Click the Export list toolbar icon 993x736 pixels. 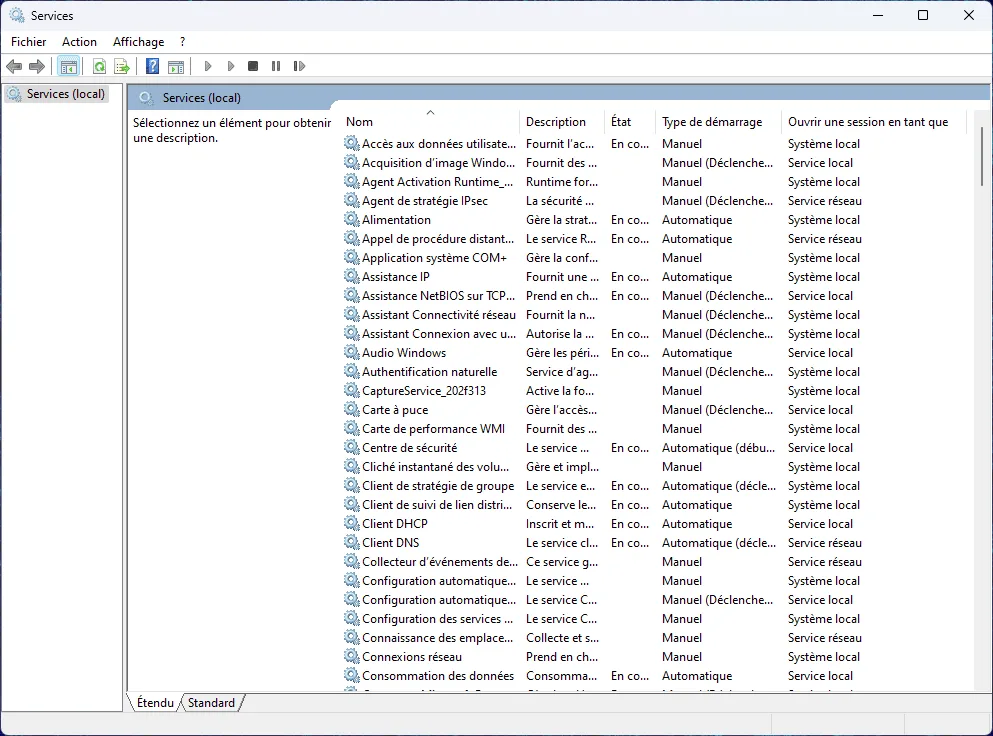tap(122, 66)
